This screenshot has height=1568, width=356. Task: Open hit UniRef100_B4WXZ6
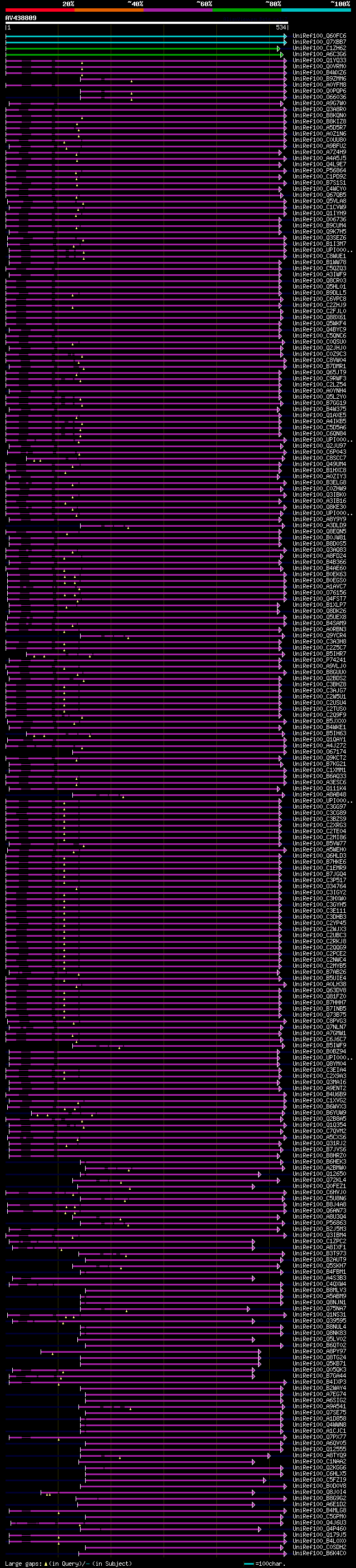click(319, 72)
